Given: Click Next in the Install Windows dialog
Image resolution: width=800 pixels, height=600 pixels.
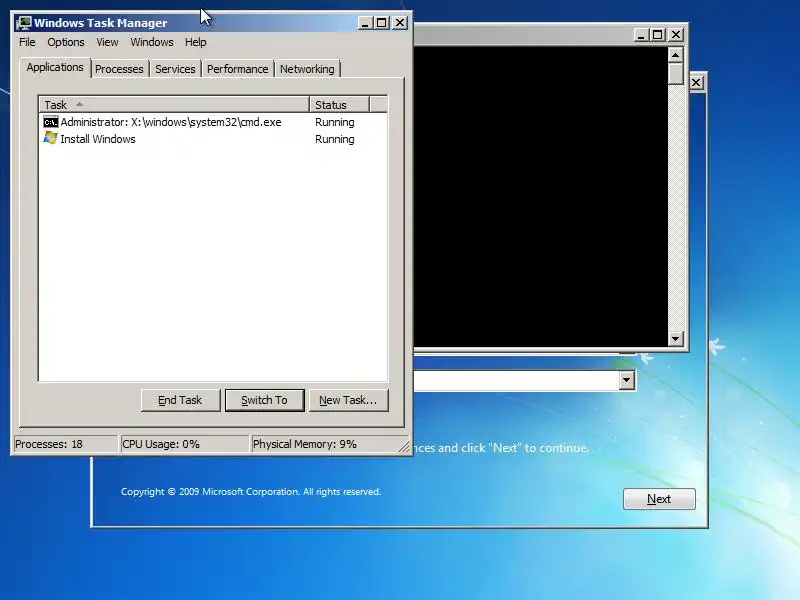Looking at the screenshot, I should pos(659,498).
